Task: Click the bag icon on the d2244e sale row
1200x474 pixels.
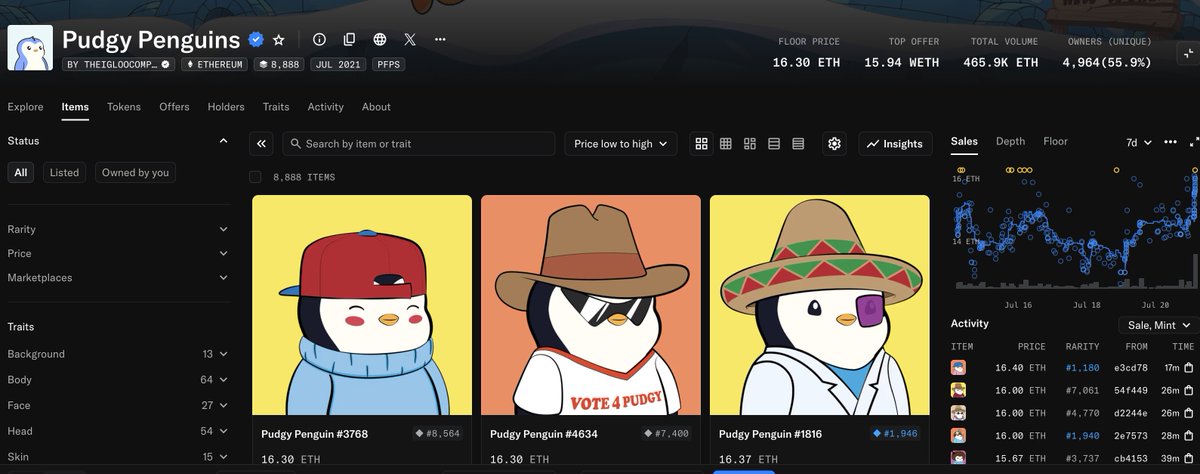Action: (x=1189, y=411)
